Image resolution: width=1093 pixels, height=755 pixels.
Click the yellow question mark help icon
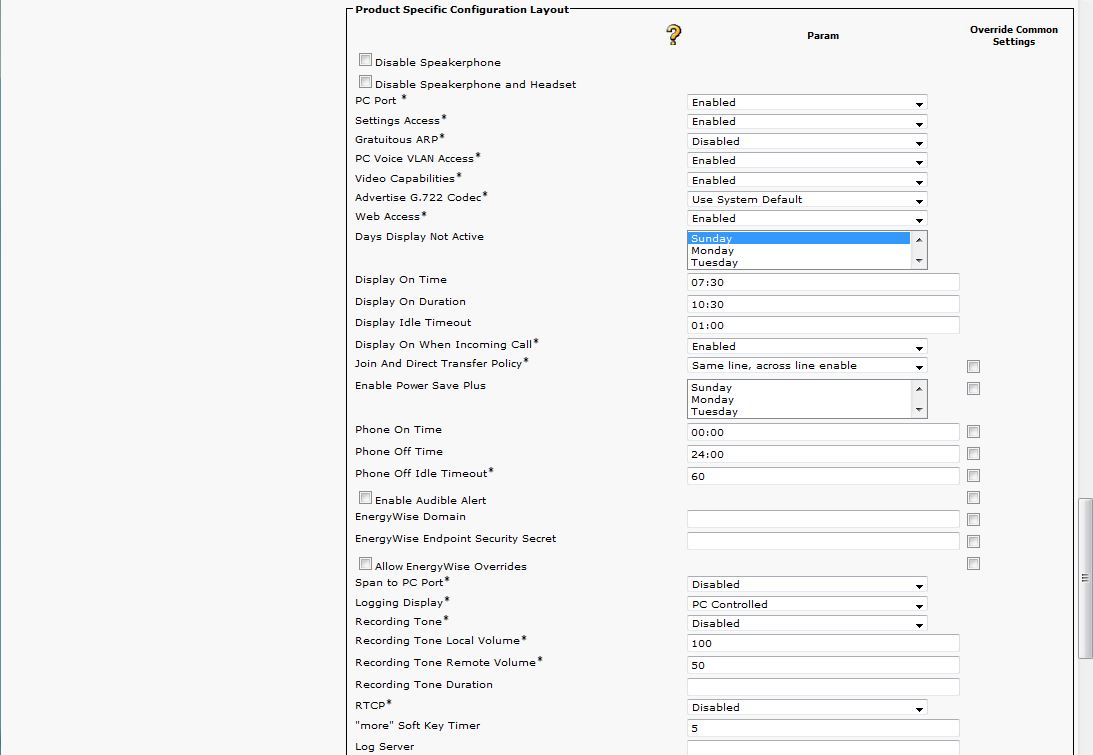(673, 36)
